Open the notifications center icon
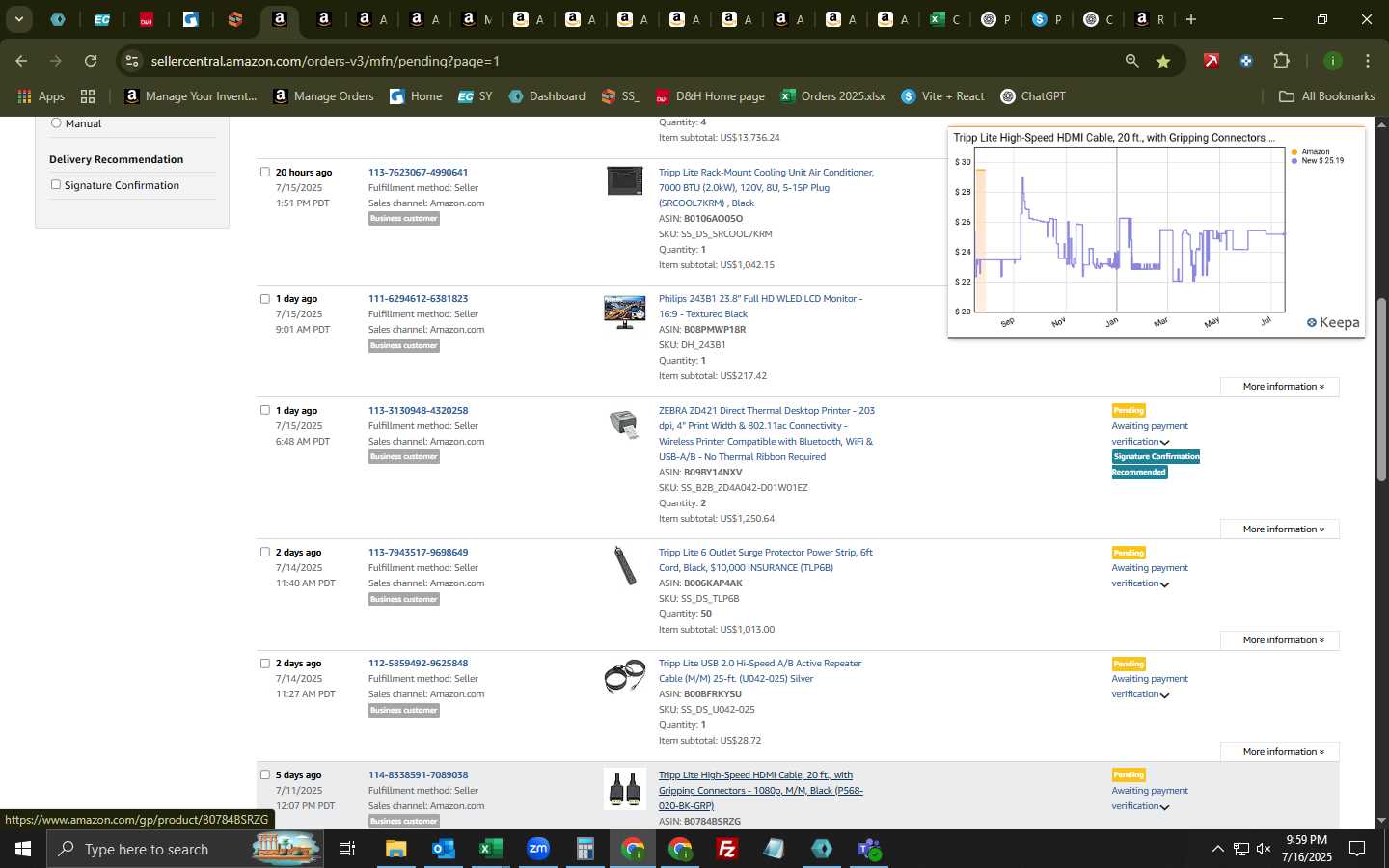 pyautogui.click(x=1357, y=849)
